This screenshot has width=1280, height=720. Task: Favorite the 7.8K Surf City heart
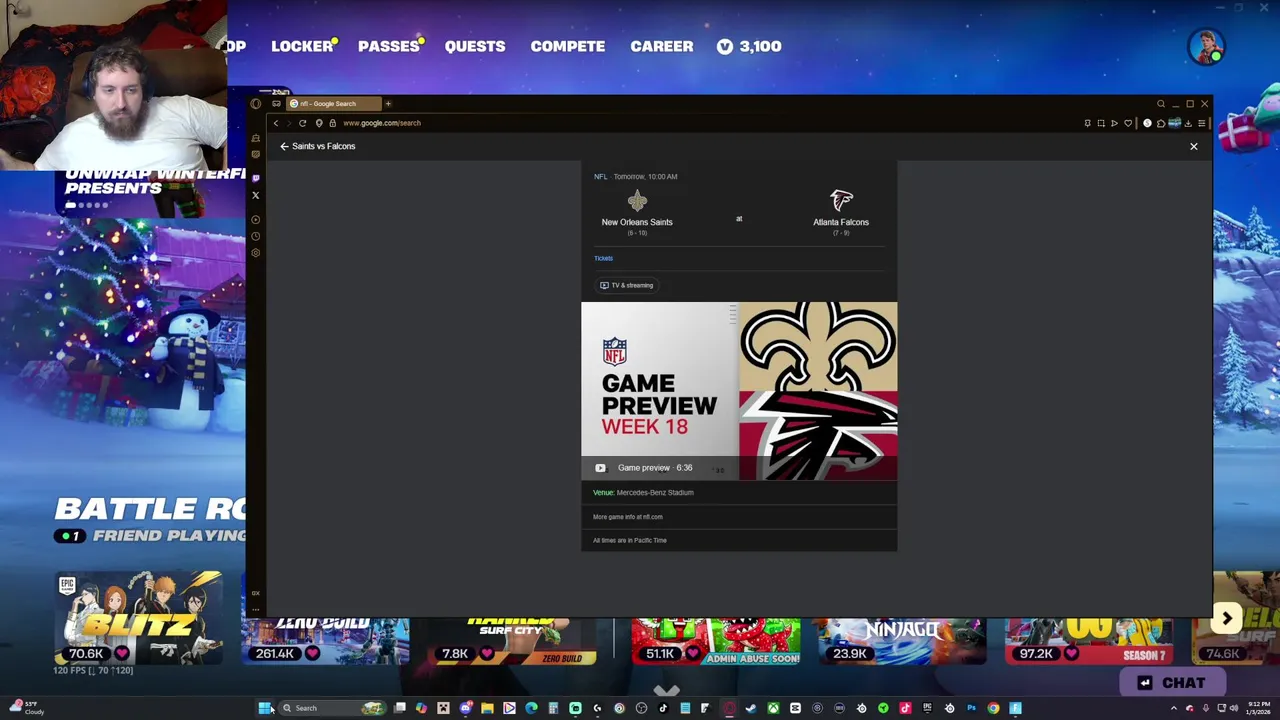click(487, 654)
